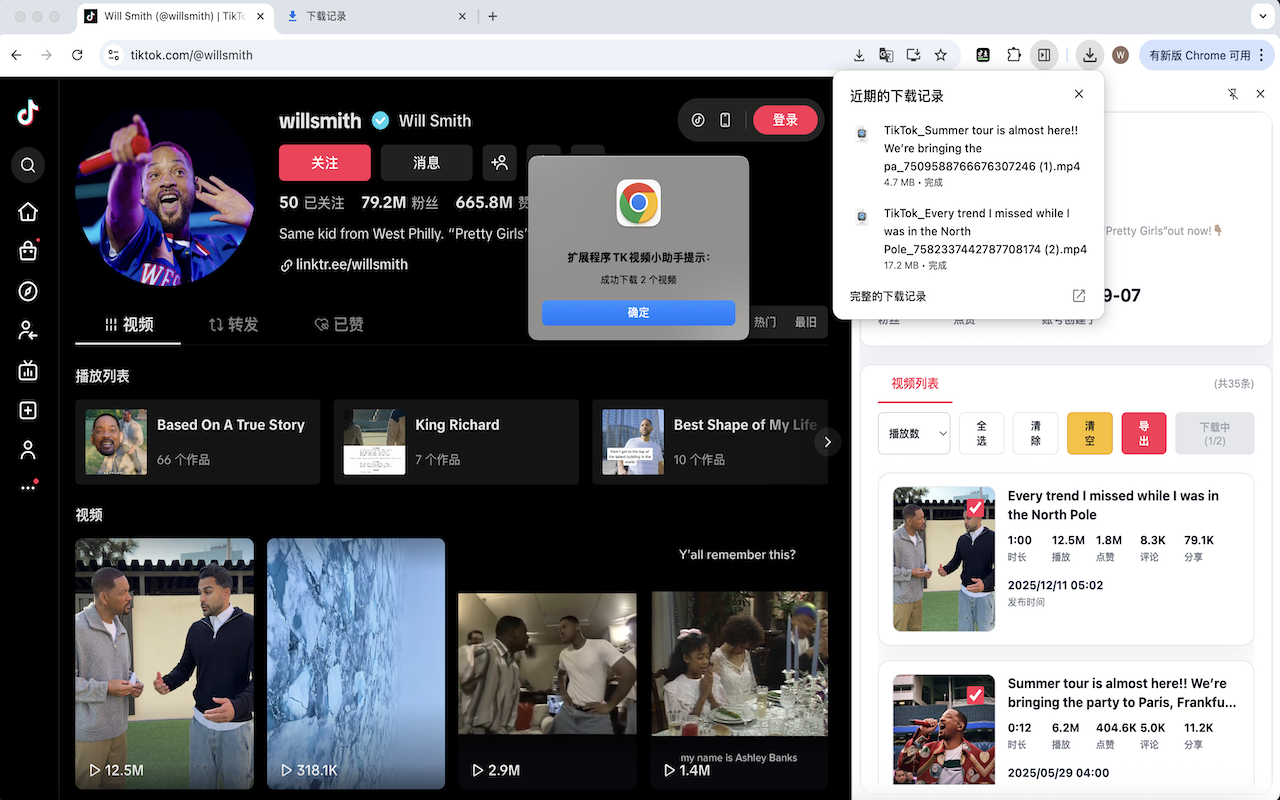Click the 清除 button

(x=1035, y=434)
